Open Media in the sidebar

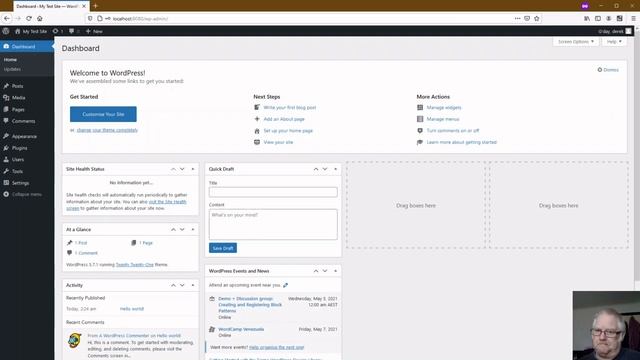point(18,98)
